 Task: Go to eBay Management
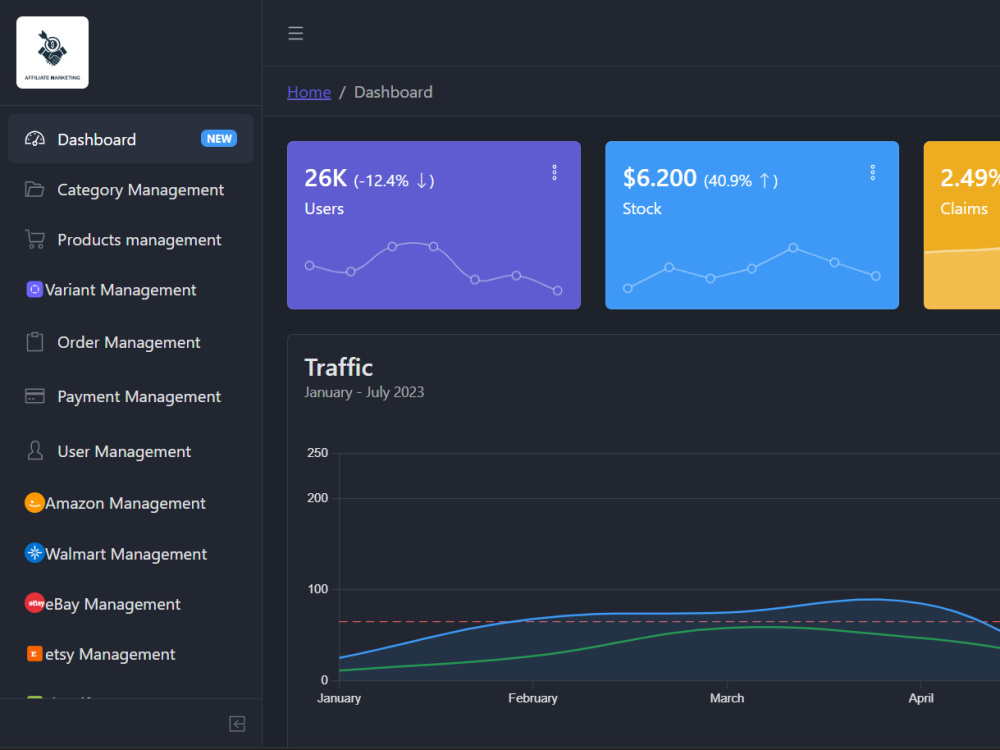(x=131, y=604)
